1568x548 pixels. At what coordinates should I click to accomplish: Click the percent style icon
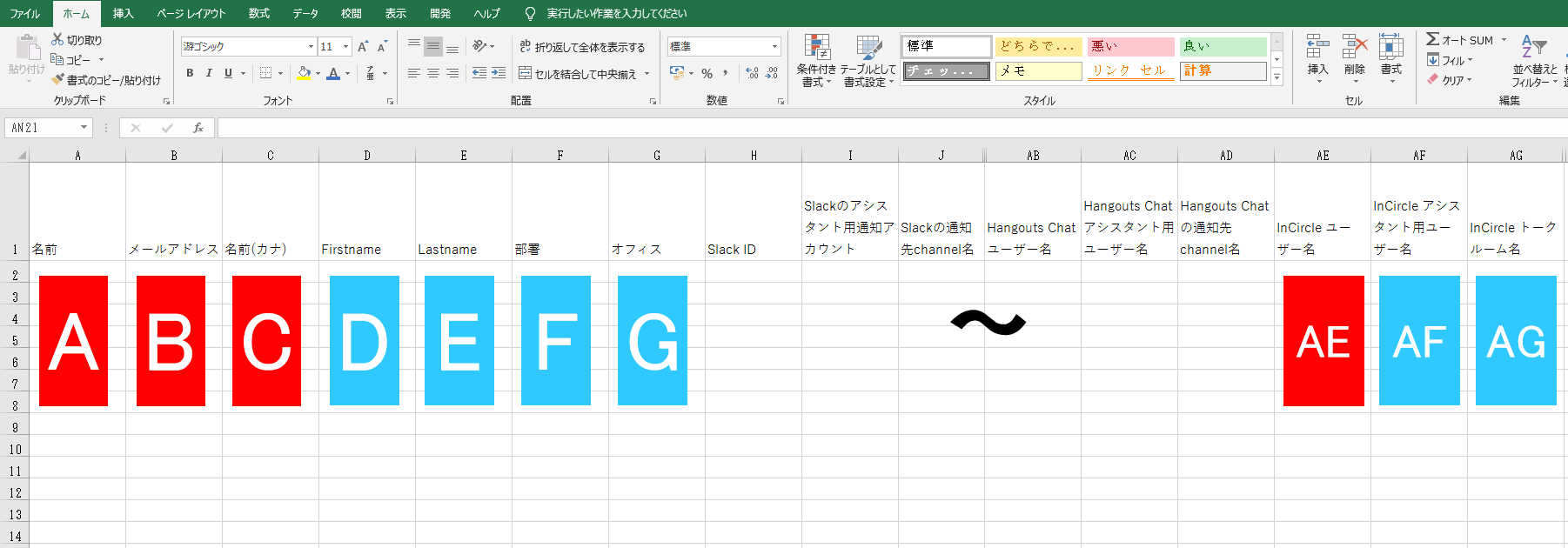point(707,74)
